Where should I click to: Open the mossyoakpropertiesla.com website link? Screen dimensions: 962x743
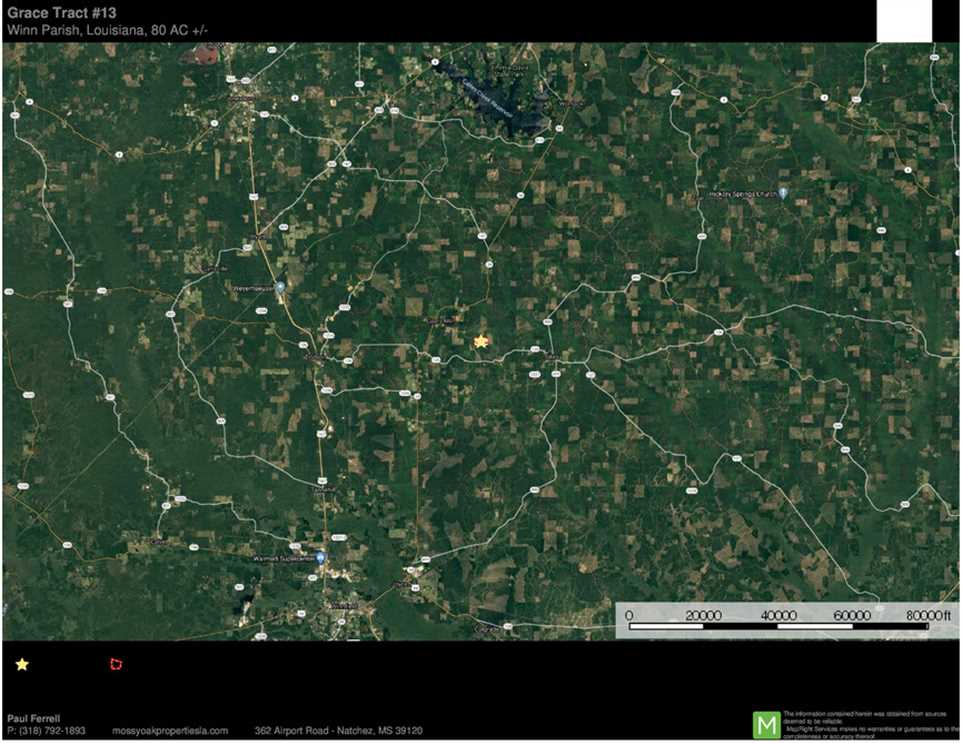170,731
